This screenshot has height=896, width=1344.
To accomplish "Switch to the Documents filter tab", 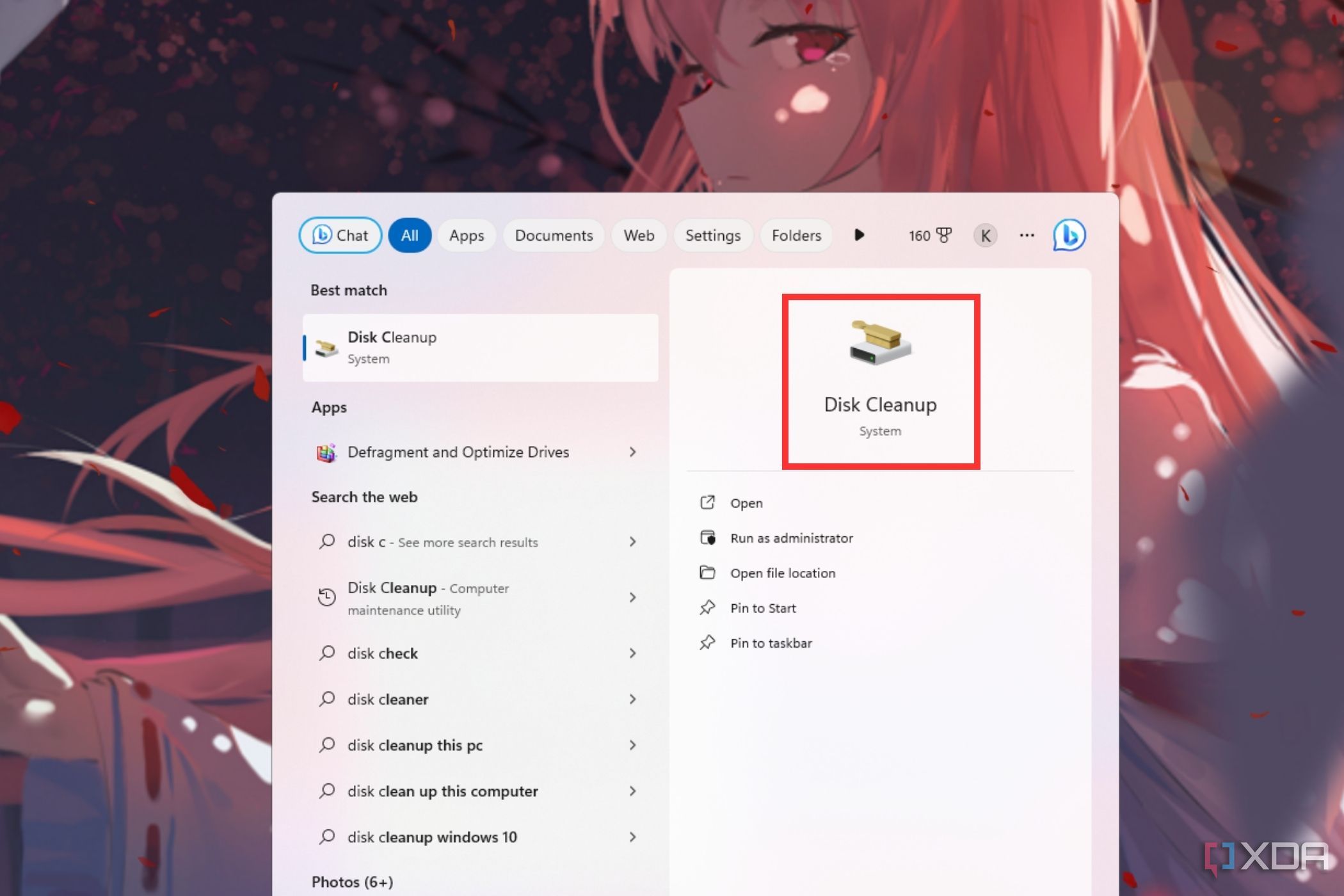I will pos(553,235).
